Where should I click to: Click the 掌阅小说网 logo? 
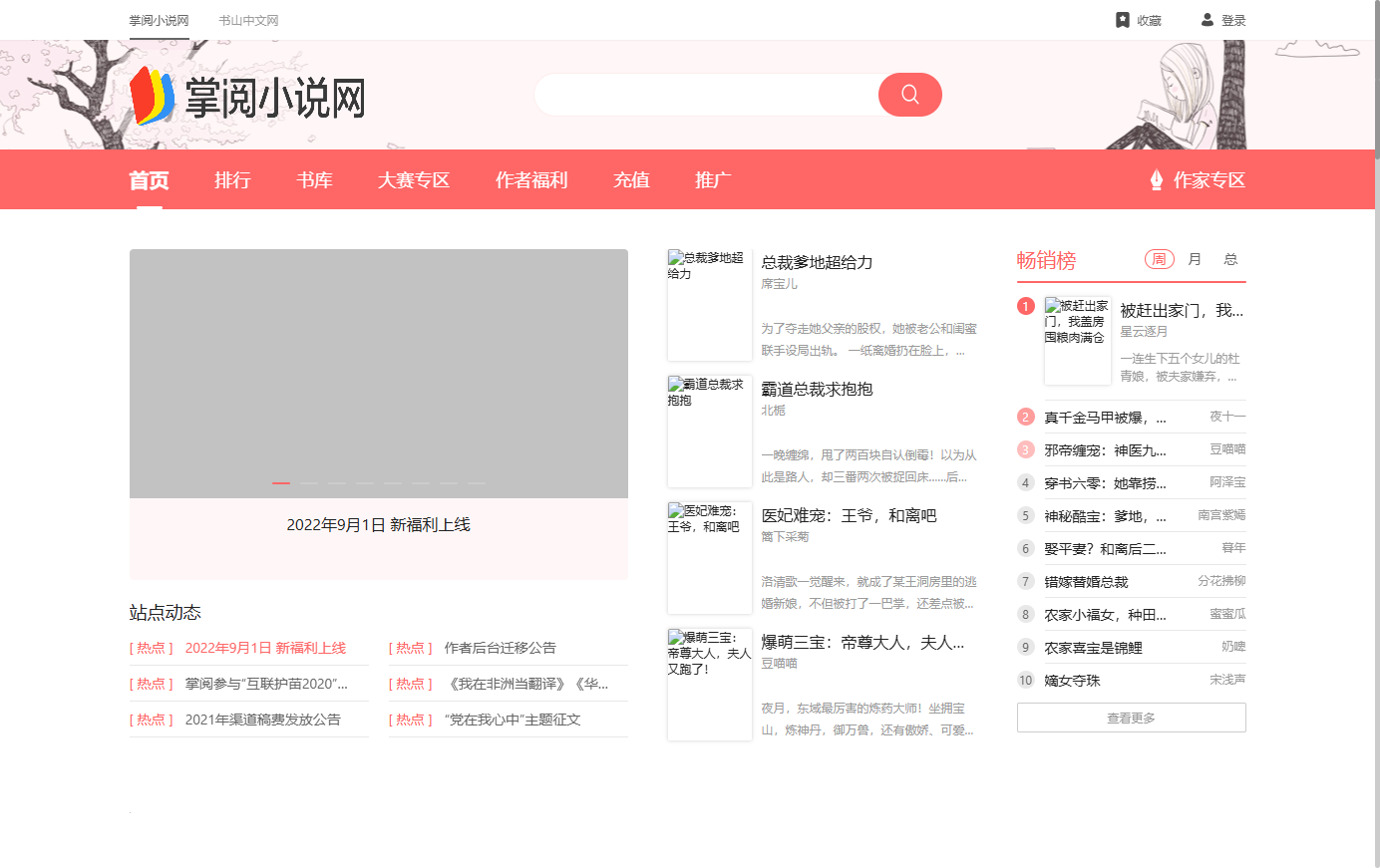(x=247, y=97)
